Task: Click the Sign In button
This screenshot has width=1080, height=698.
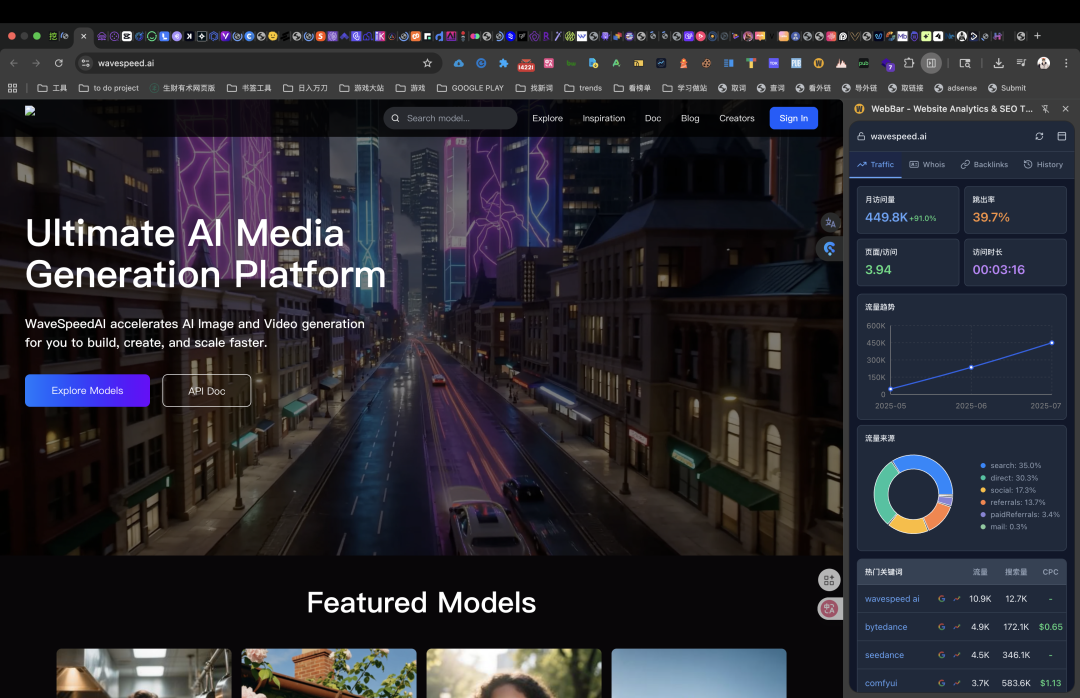Action: coord(793,119)
